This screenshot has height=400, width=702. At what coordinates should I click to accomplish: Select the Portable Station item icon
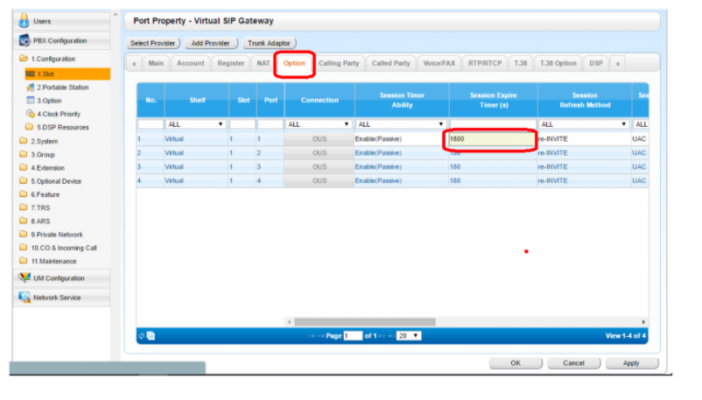pyautogui.click(x=30, y=88)
